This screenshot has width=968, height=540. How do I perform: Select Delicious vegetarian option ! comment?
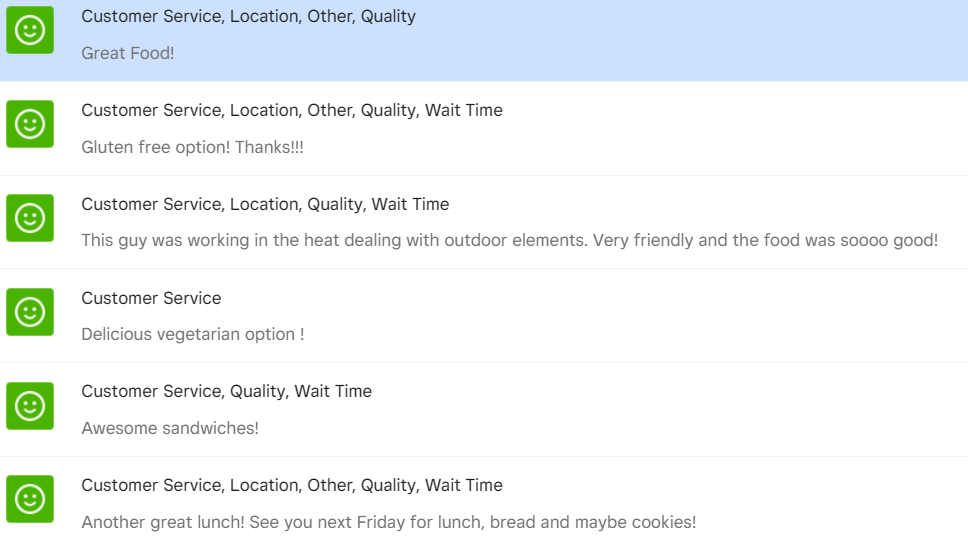[x=193, y=334]
